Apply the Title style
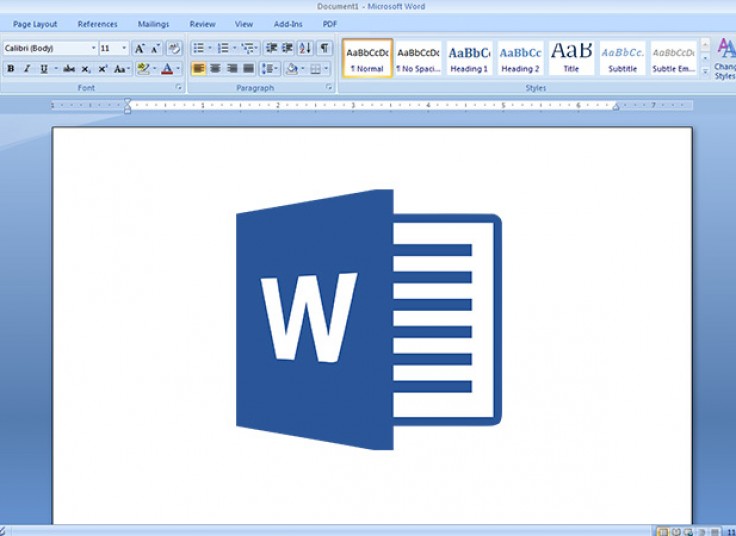This screenshot has height=536, width=736. 571,58
